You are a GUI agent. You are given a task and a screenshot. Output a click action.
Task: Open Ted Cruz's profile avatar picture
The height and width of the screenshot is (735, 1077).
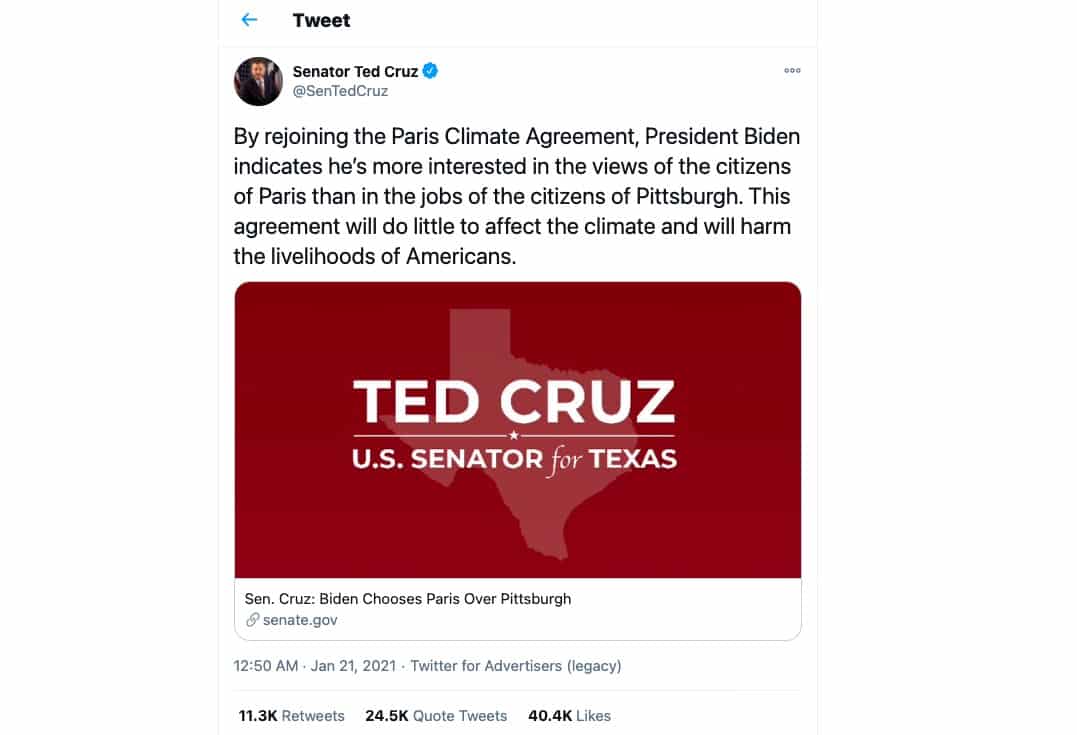(258, 81)
